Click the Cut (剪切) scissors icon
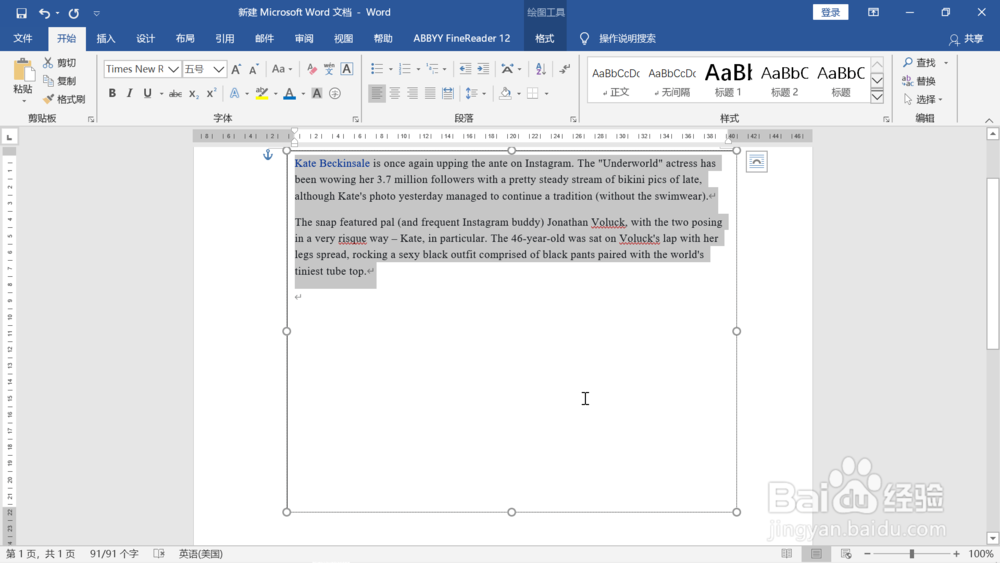This screenshot has width=1000, height=563. click(x=48, y=62)
